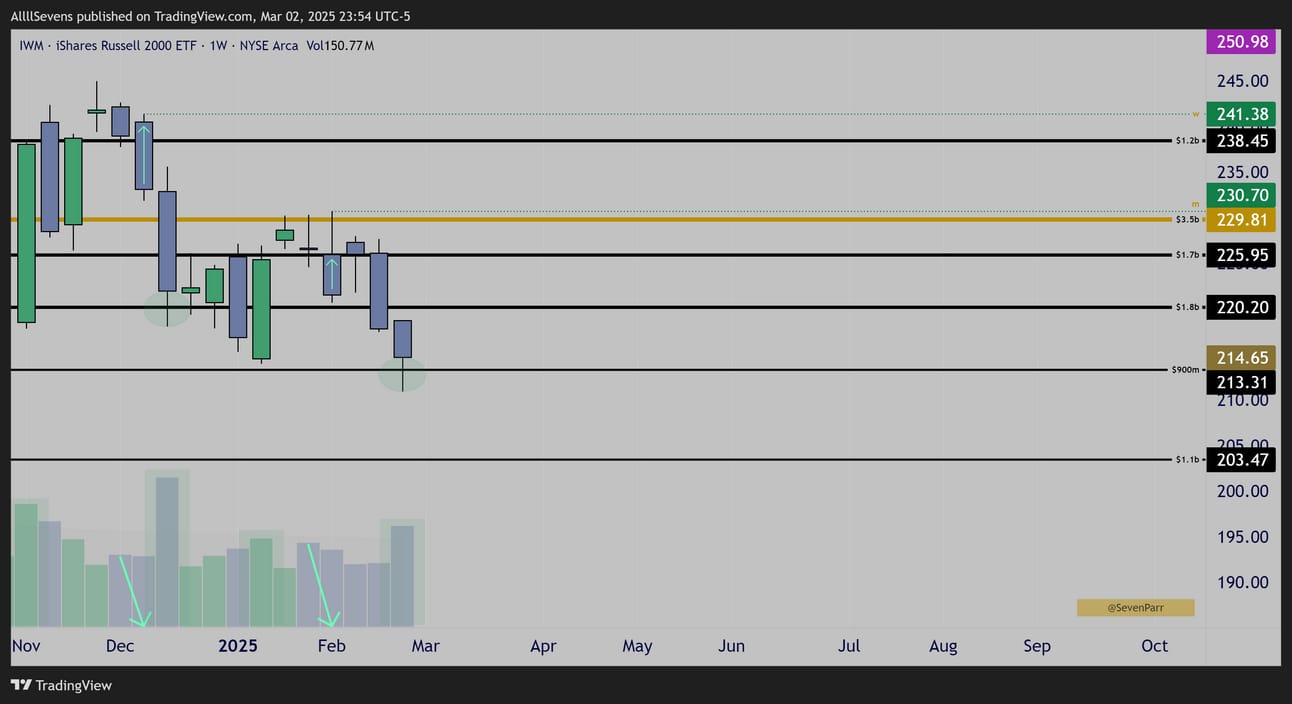The image size is (1292, 704).
Task: Click the 214.65 current price label
Action: [1241, 357]
